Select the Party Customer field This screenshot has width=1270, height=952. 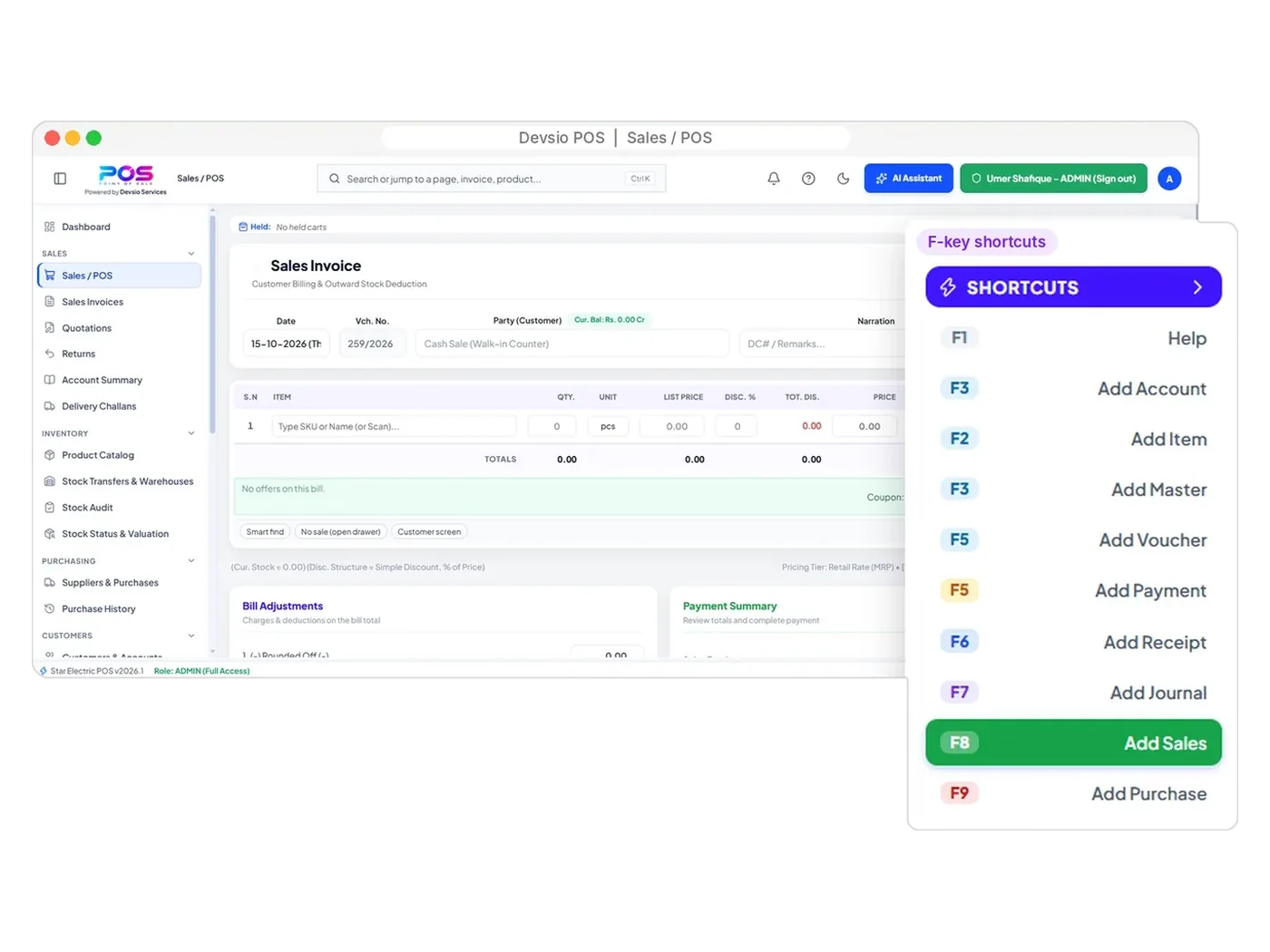[x=572, y=344]
